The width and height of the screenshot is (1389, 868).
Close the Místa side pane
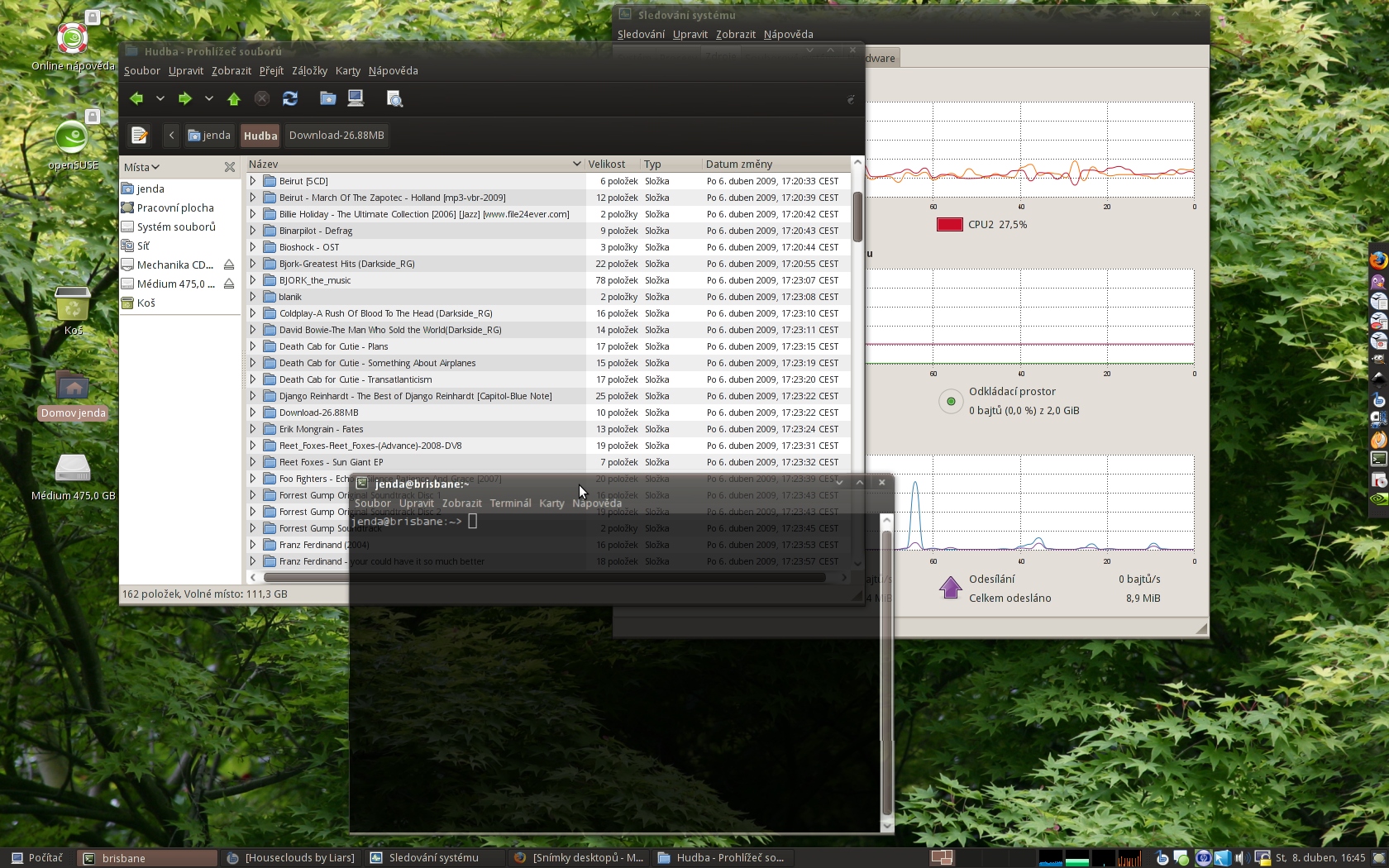point(230,167)
